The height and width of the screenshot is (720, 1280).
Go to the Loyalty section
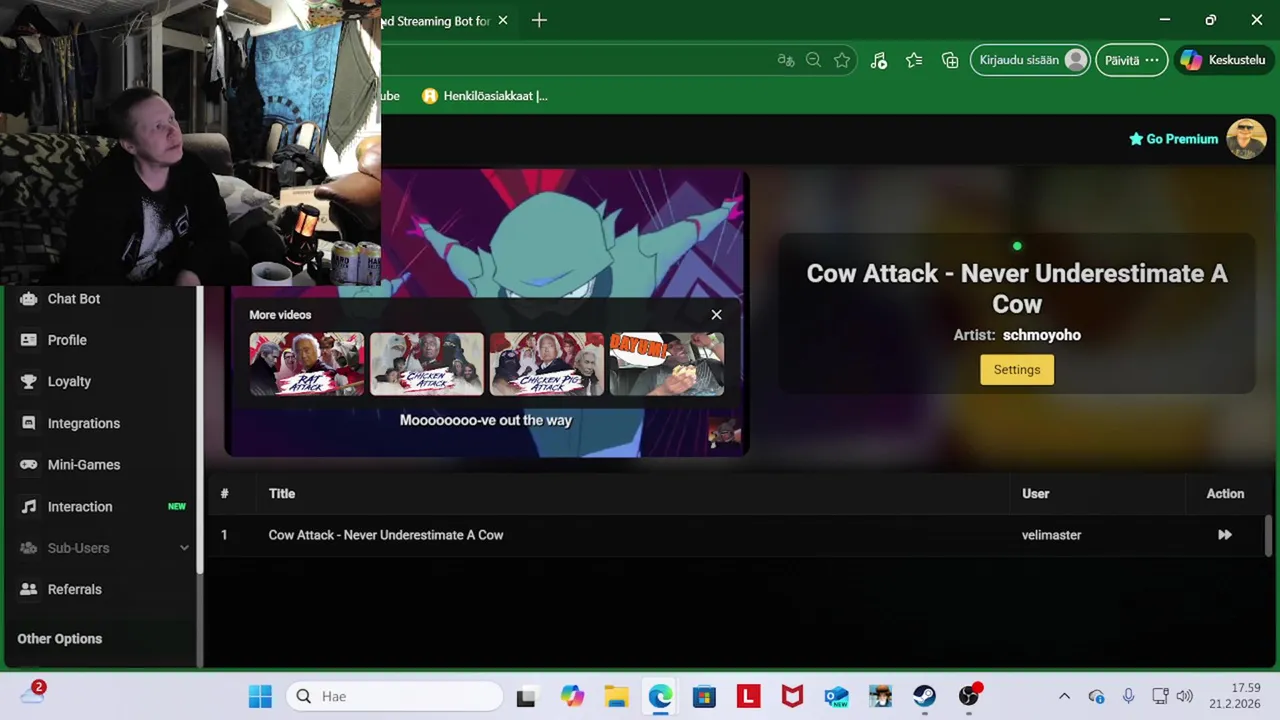click(x=69, y=381)
